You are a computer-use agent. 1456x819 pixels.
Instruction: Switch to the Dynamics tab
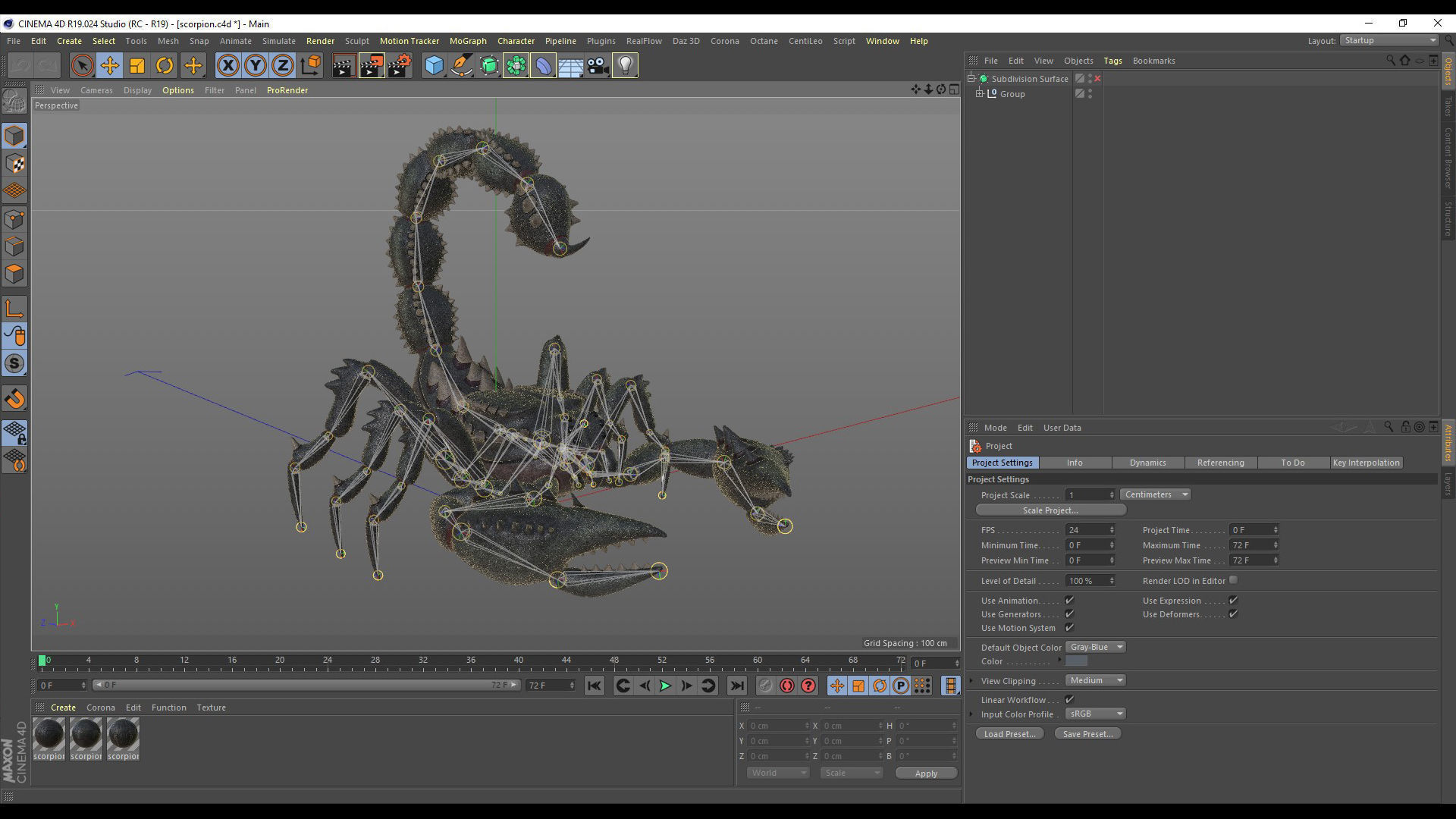click(x=1147, y=463)
